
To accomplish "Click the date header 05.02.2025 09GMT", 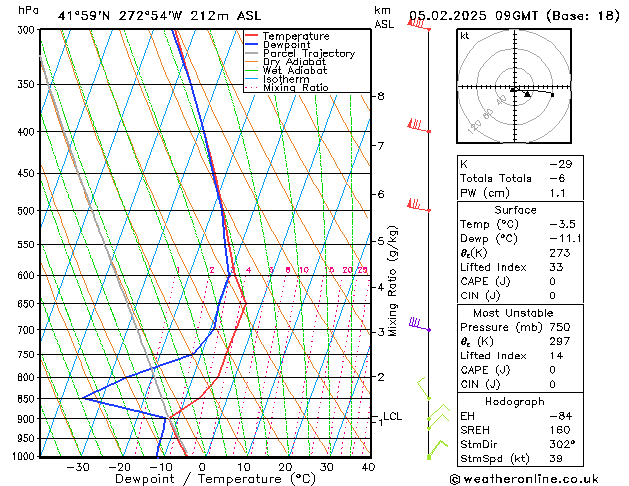I will click(x=473, y=16).
